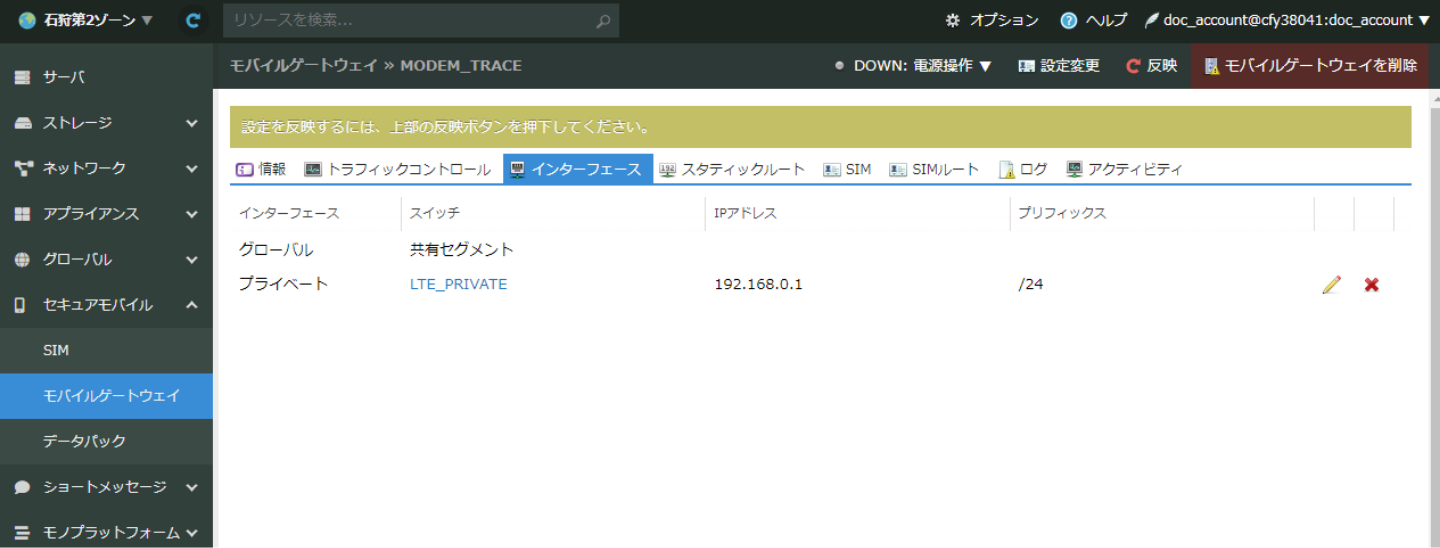Click モバイルゲートウェイを削除 button
Screen dimensions: 1440x548
pyautogui.click(x=1310, y=66)
